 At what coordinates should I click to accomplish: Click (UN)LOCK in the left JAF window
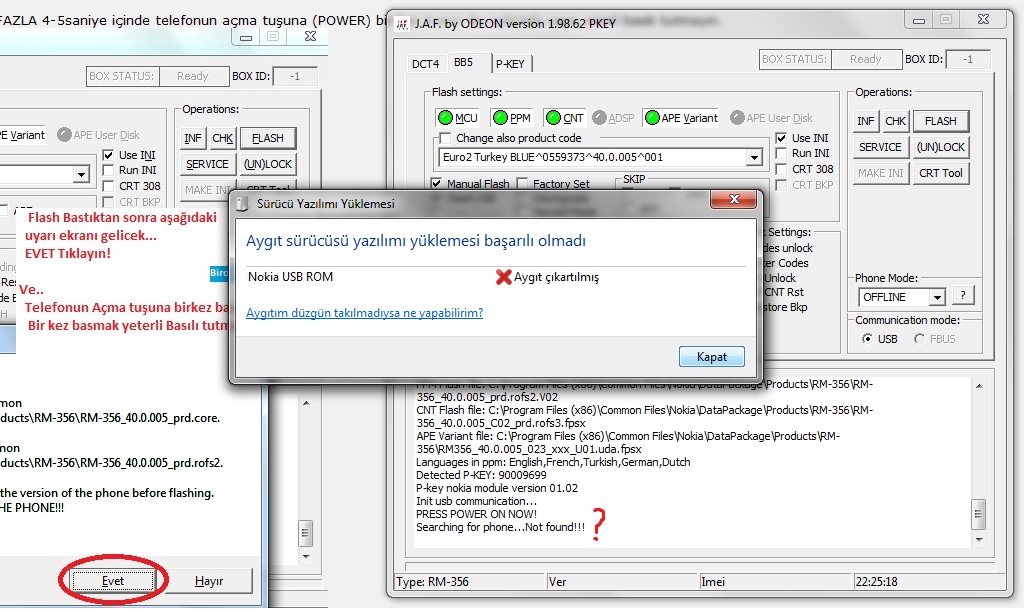coord(268,164)
